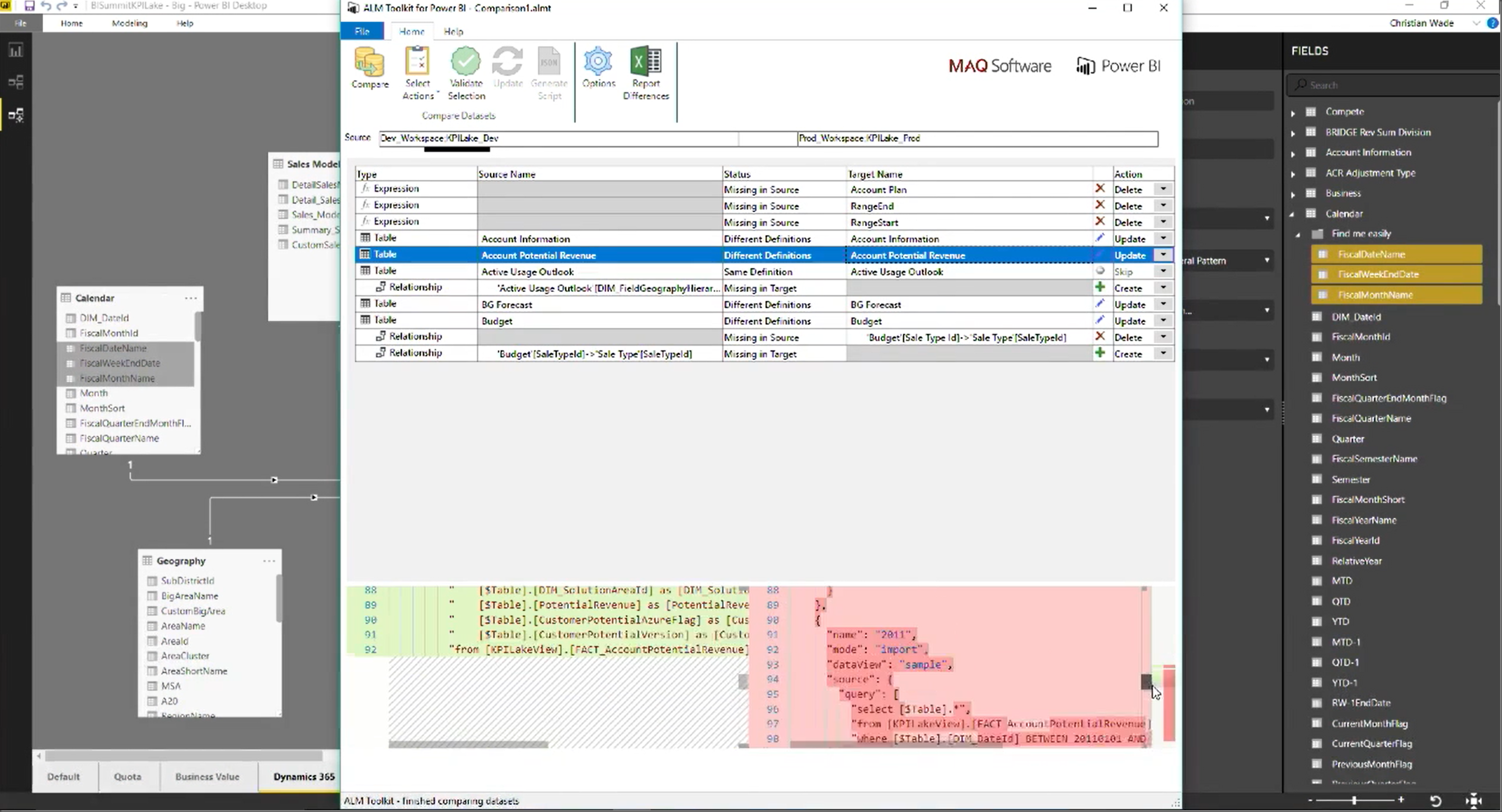Open the File tab in ALM Toolkit
1502x812 pixels.
tap(362, 32)
